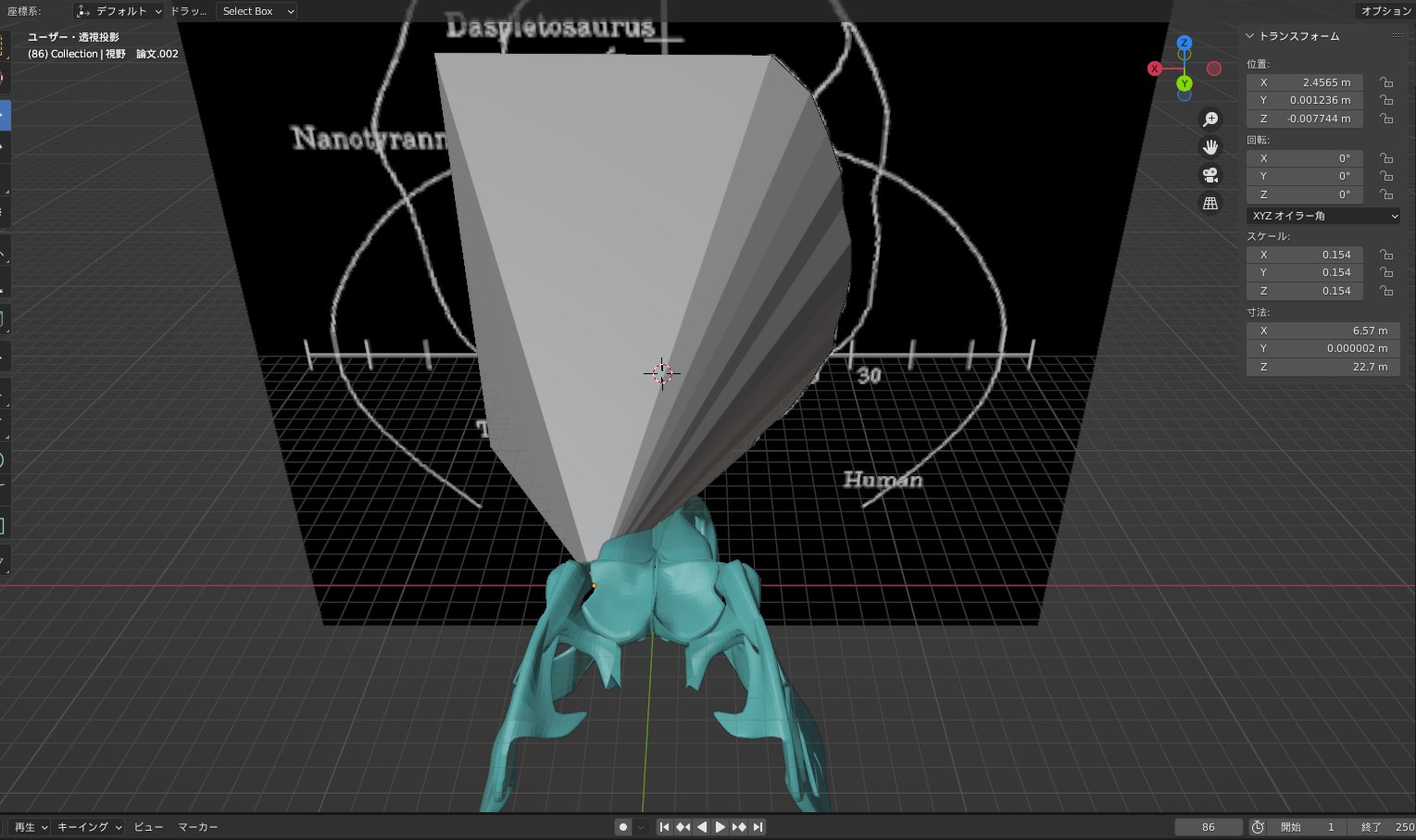Screen dimensions: 1416x840
Task: Click the 開始 start frame field
Action: (1307, 827)
